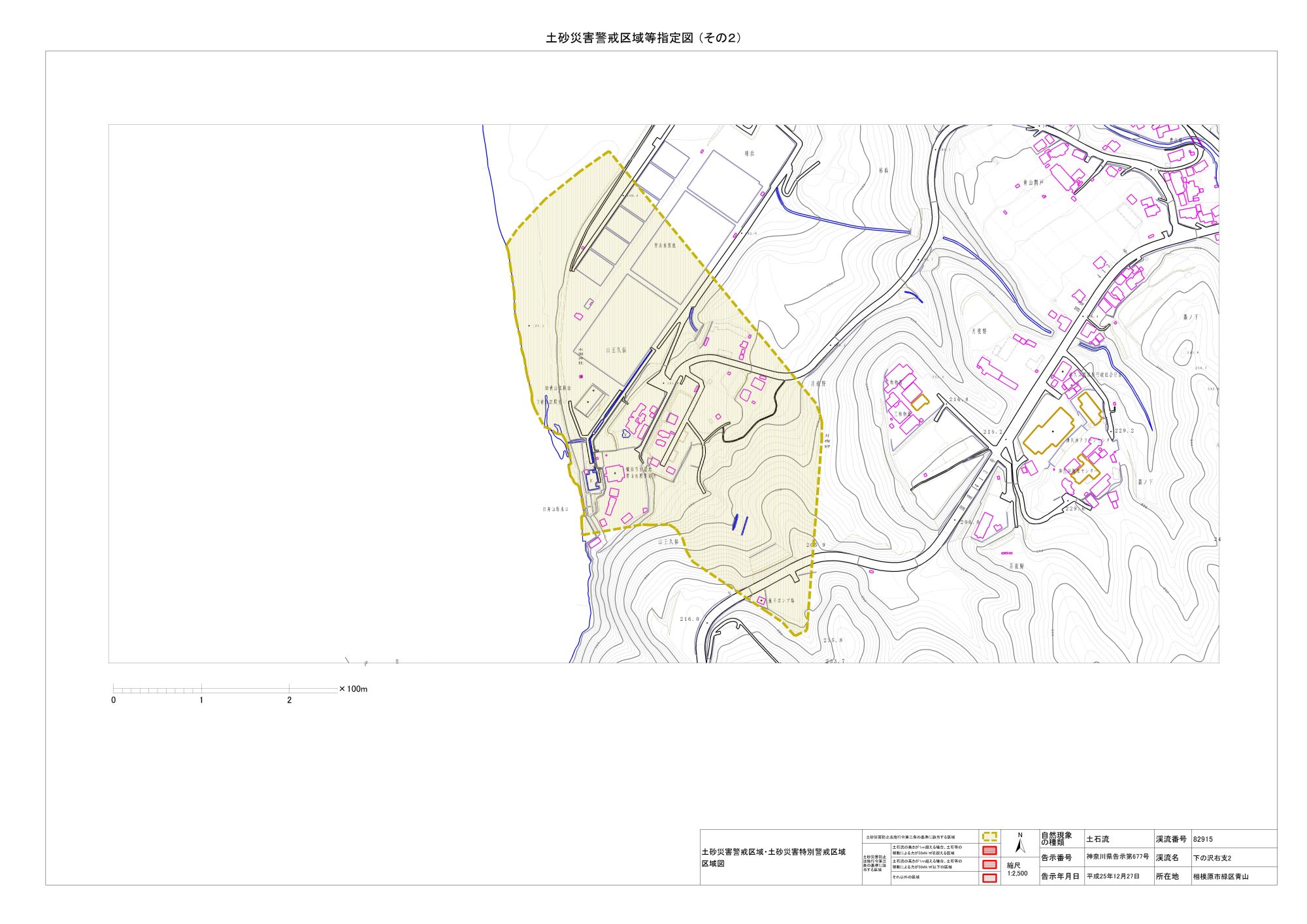Click the location 相模原市緑区青山 cell
The height and width of the screenshot is (924, 1307).
[1220, 876]
